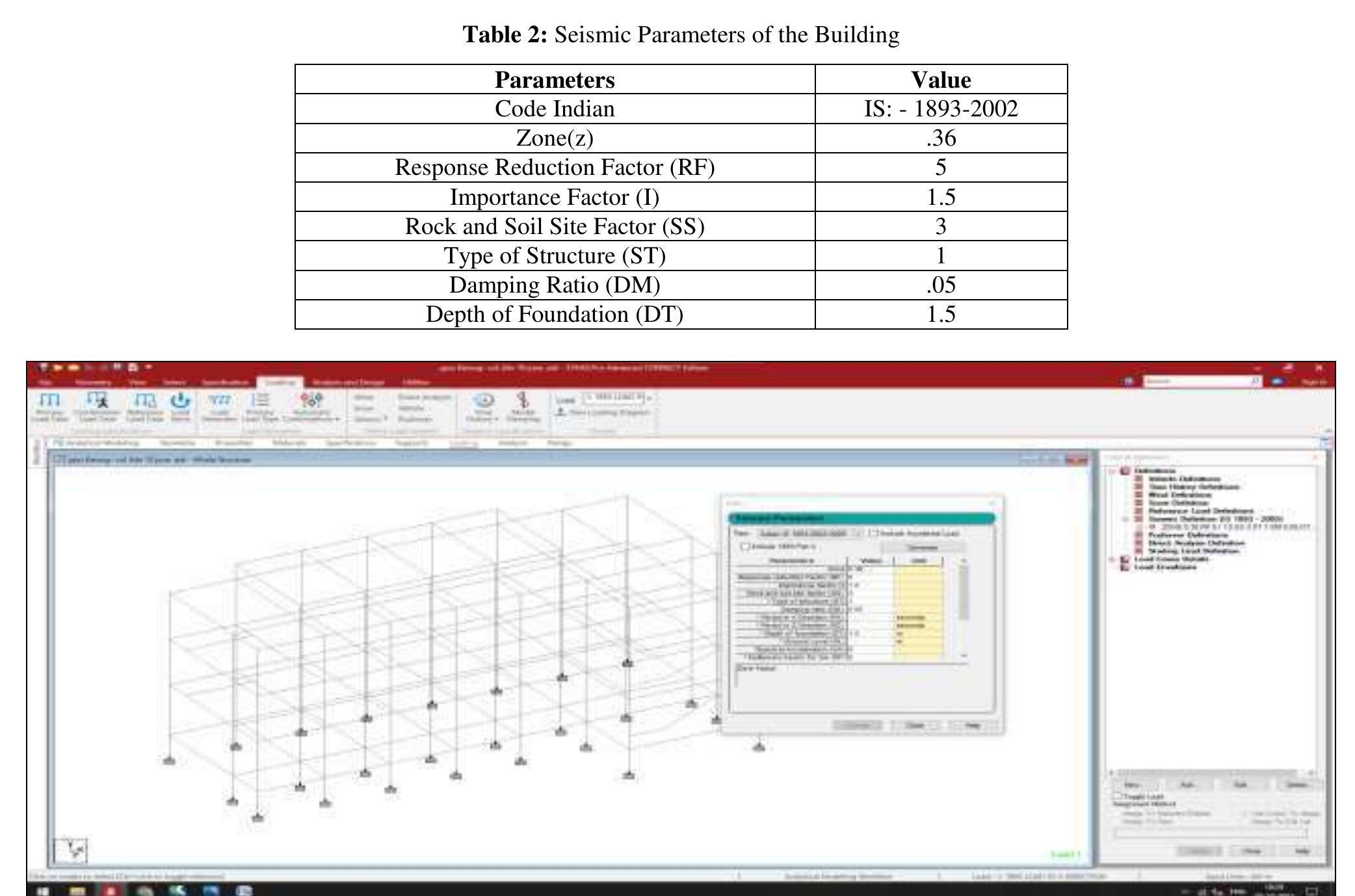The height and width of the screenshot is (896, 1355).
Task: Select Pushover Definitions in the load tree
Action: pyautogui.click(x=1187, y=534)
